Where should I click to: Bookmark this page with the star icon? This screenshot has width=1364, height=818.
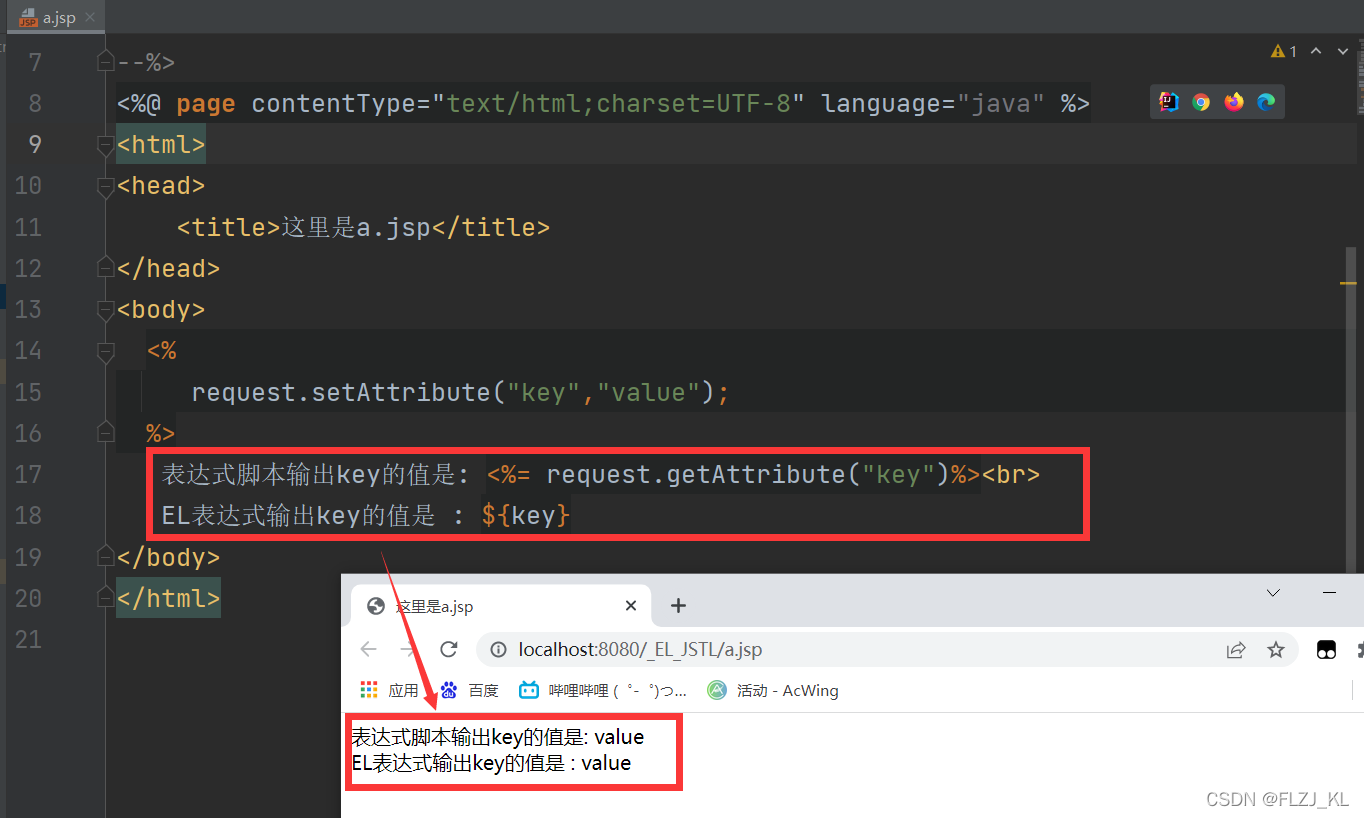(x=1275, y=650)
